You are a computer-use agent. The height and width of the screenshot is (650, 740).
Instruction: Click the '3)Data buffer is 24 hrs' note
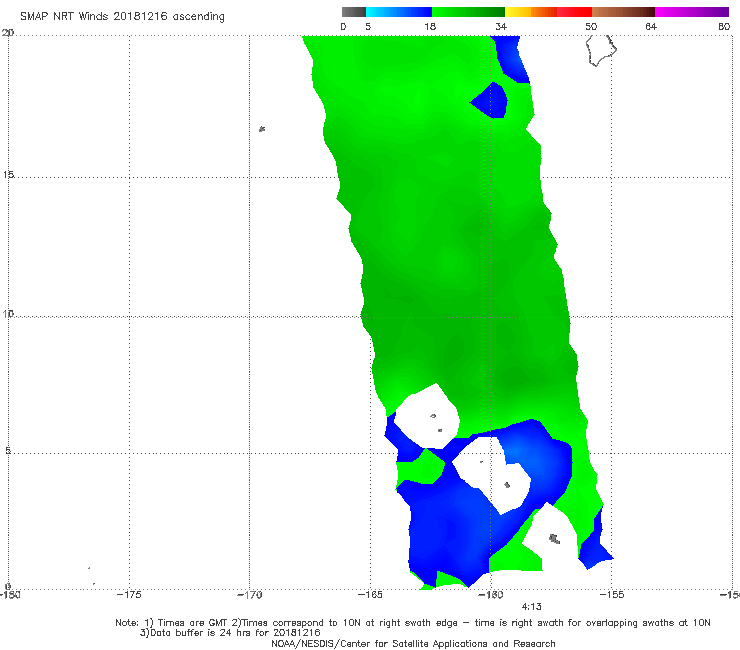click(x=230, y=633)
